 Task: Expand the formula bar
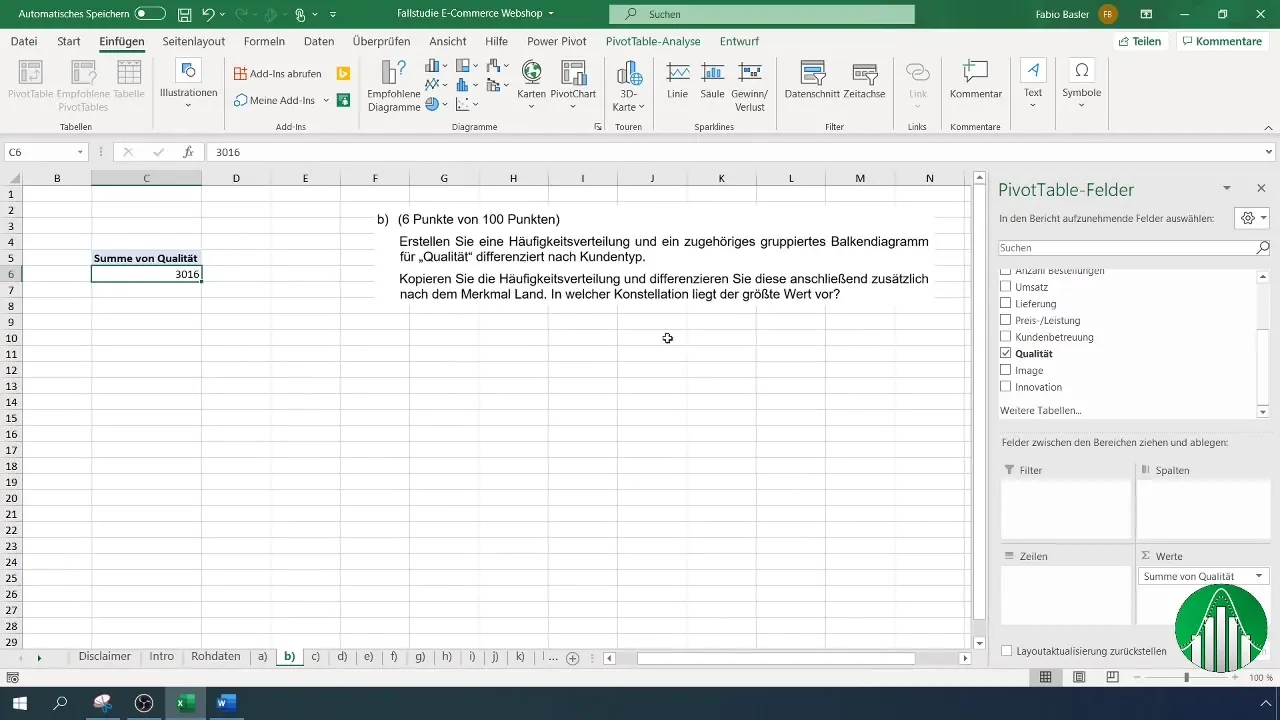click(x=1269, y=152)
